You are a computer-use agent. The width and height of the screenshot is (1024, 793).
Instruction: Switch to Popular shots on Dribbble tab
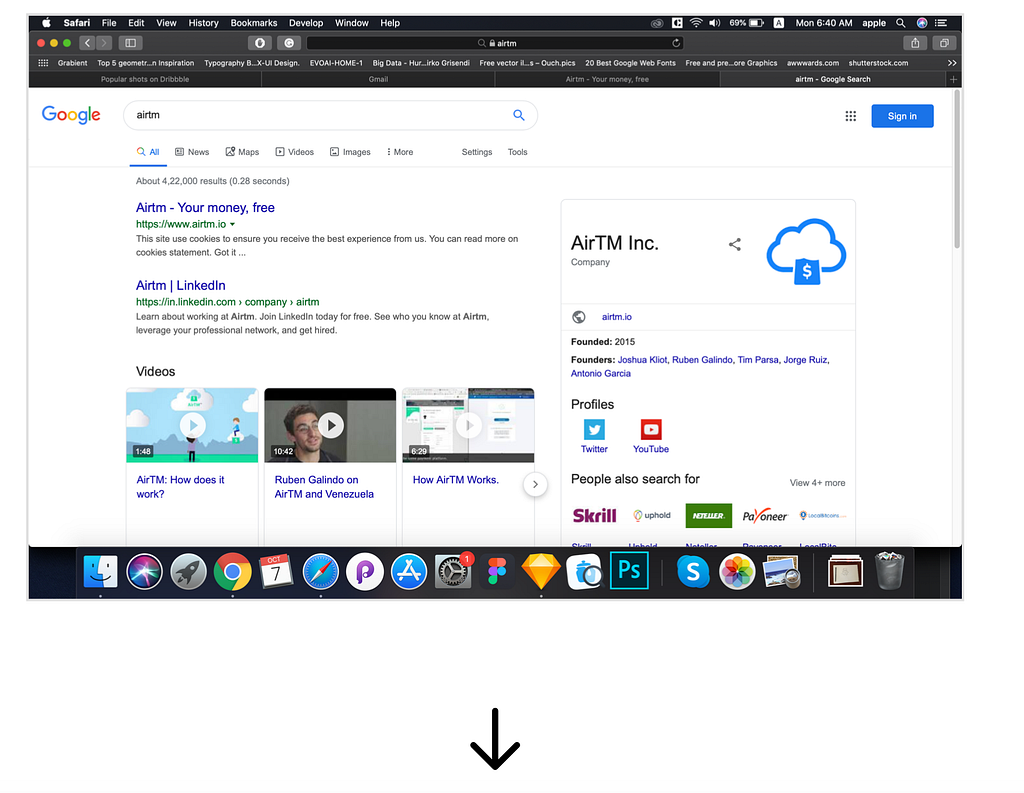[145, 79]
